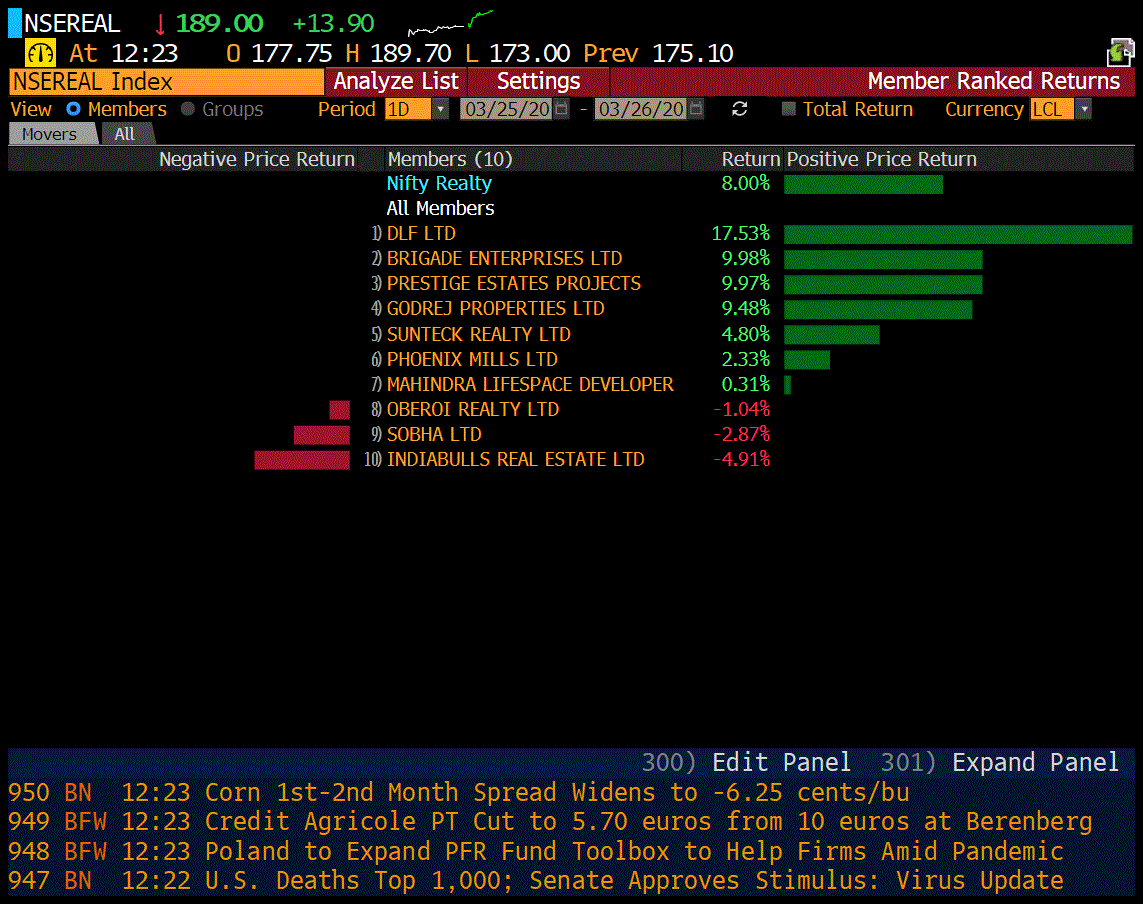Open calendar picker for end date 03/26/20
Screen dimensions: 1143x904
click(696, 109)
